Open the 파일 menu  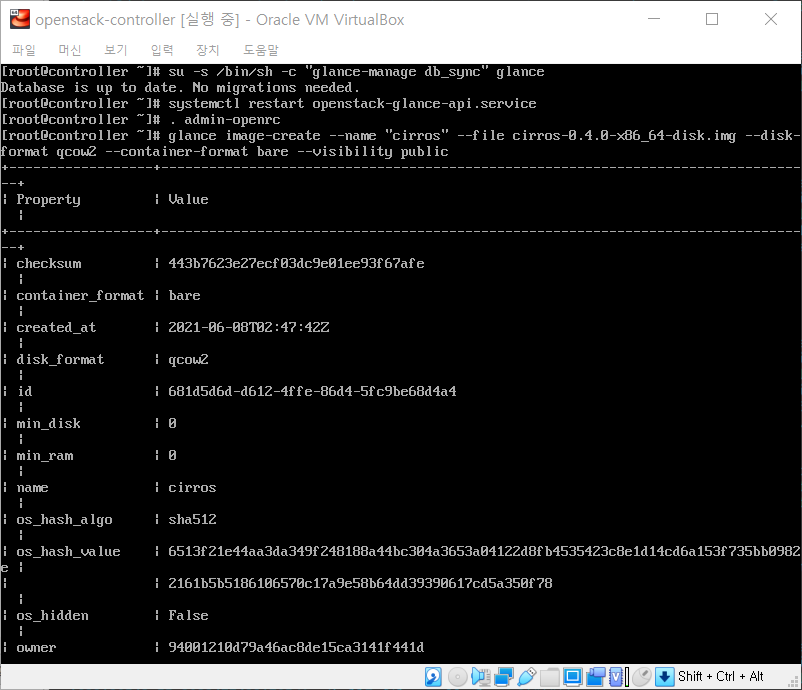click(24, 50)
